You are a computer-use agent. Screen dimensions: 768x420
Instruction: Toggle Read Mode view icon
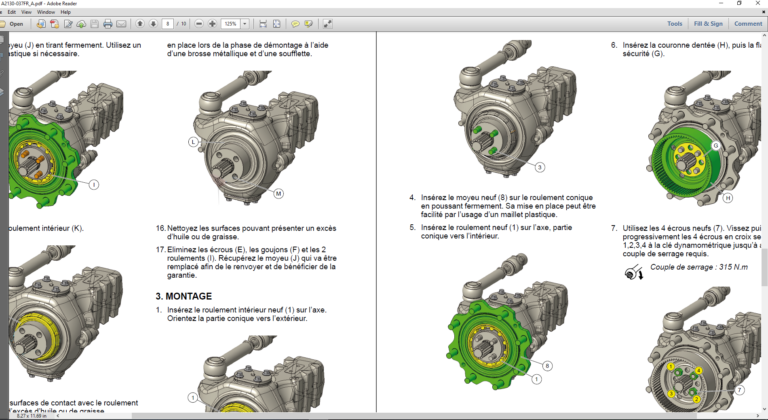(x=329, y=23)
